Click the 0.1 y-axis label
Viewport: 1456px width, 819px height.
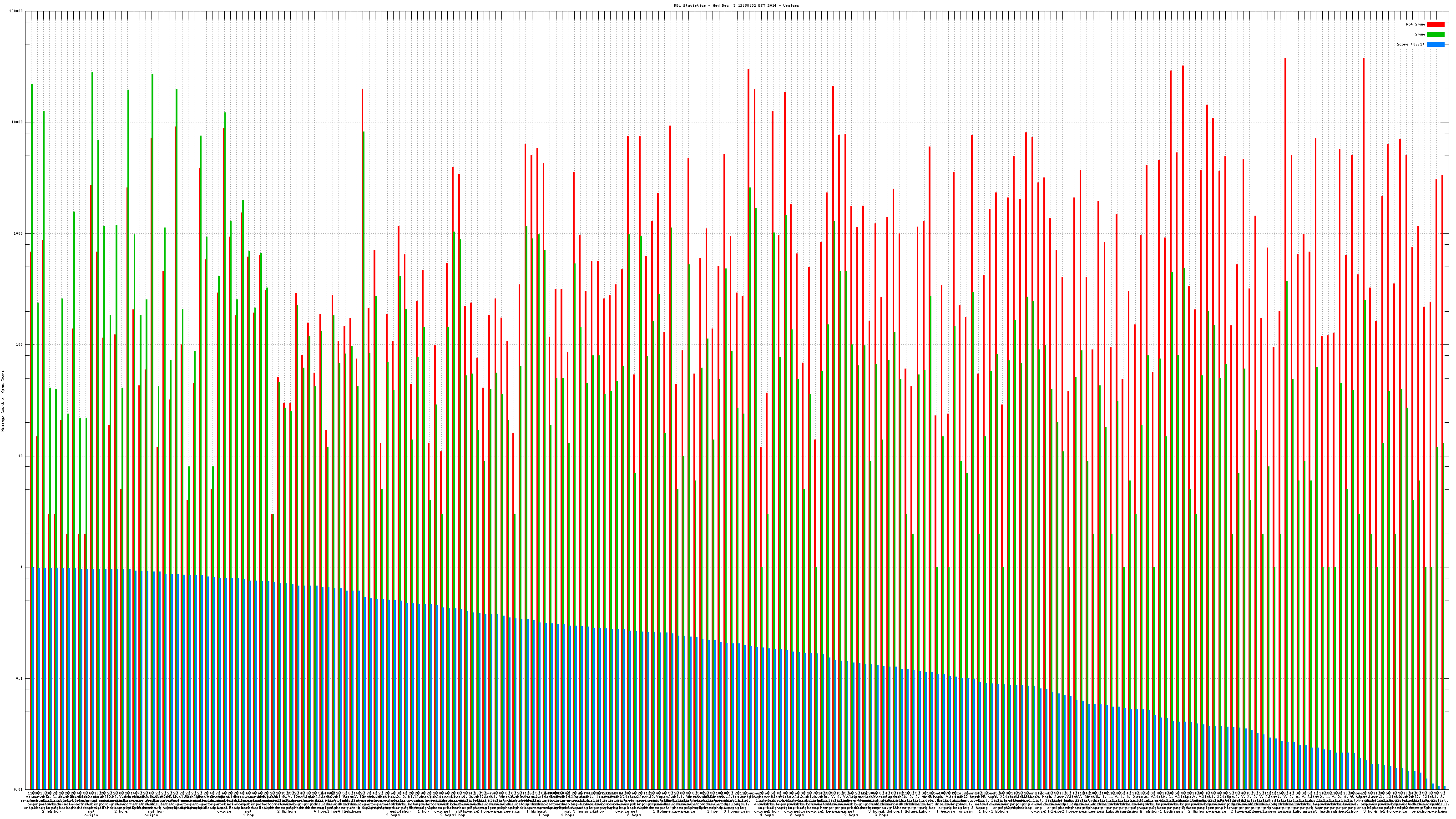pos(20,678)
